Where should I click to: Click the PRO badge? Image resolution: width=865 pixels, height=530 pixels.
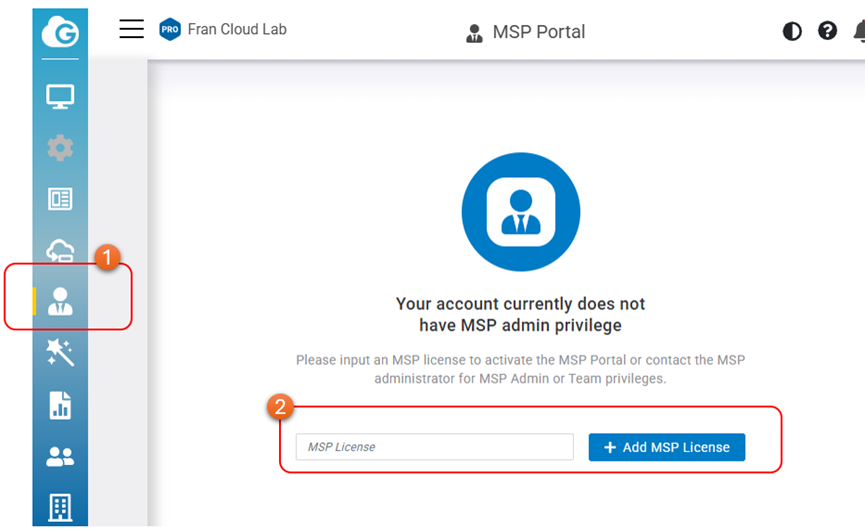(169, 30)
